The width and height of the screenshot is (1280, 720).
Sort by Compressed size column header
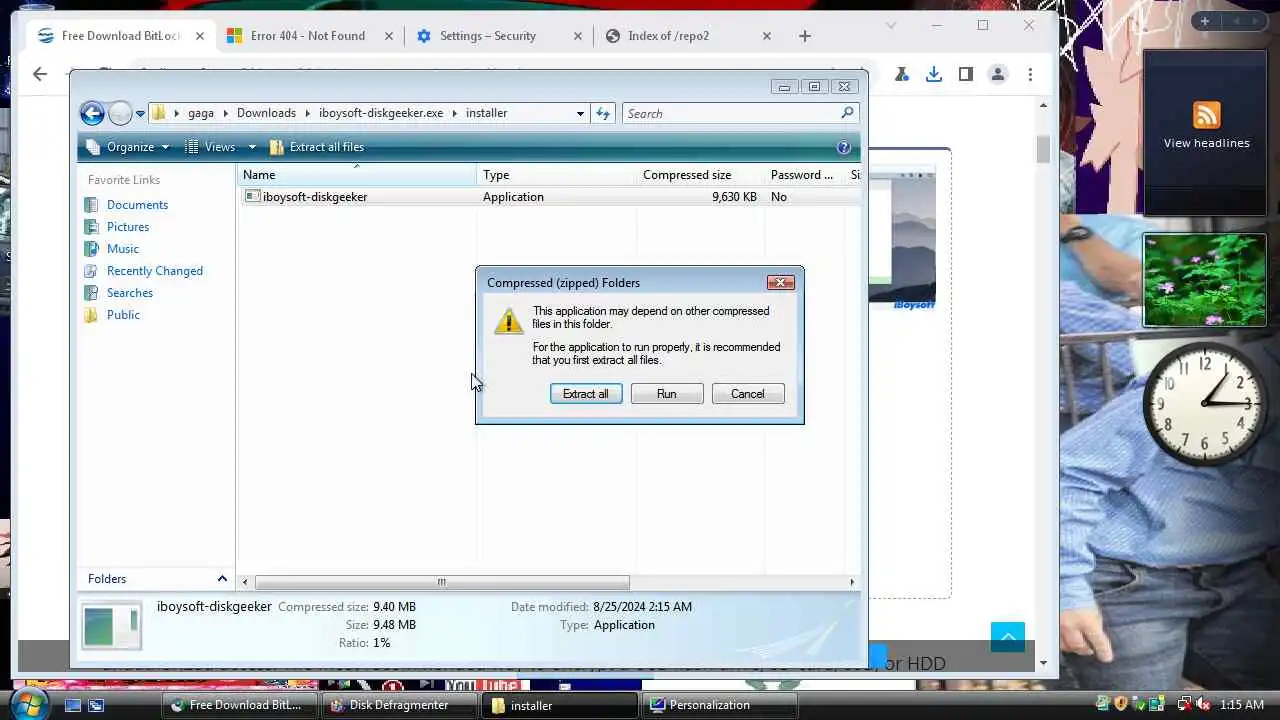click(x=701, y=175)
